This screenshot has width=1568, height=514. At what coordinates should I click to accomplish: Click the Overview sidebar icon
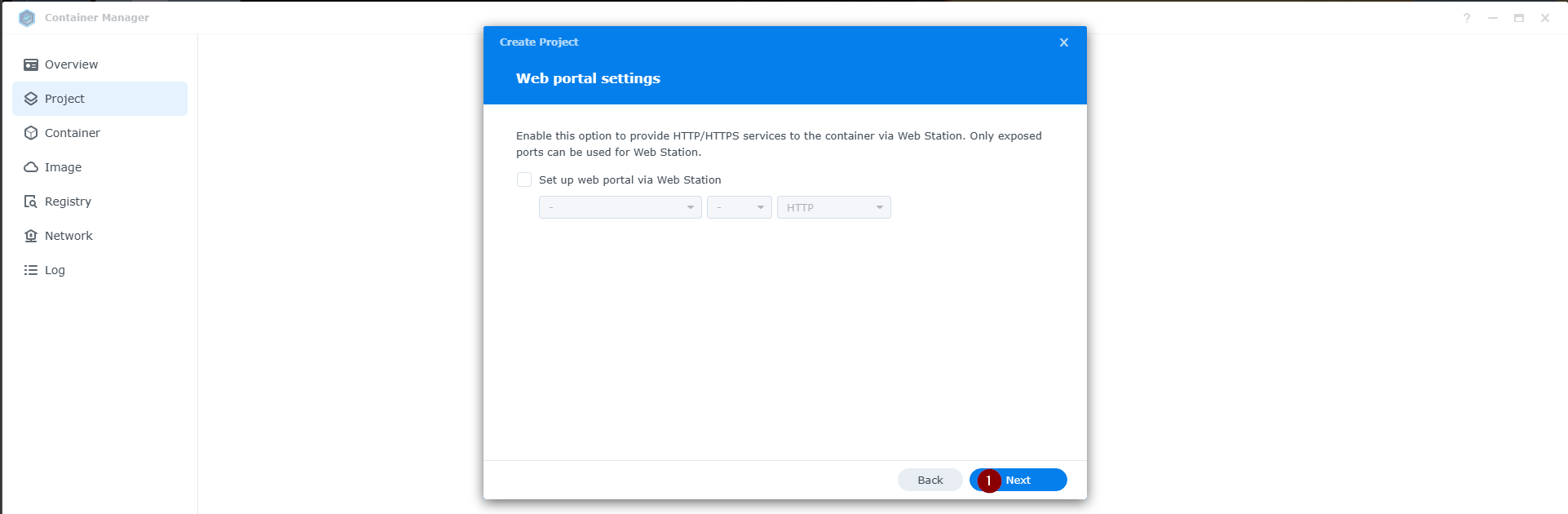(31, 64)
